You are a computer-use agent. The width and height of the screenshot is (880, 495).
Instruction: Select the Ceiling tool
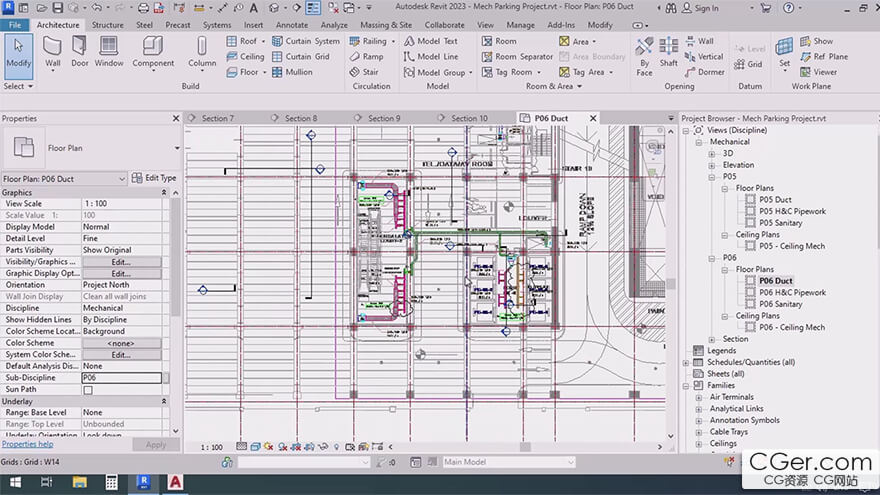(245, 57)
